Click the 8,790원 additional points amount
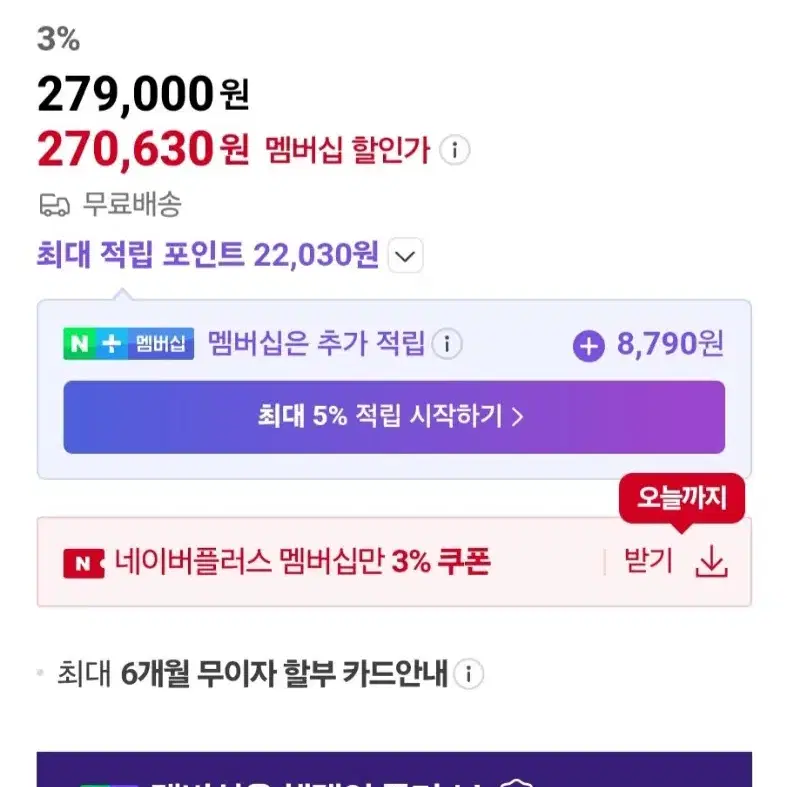Screen dimensions: 787x787 coord(670,344)
